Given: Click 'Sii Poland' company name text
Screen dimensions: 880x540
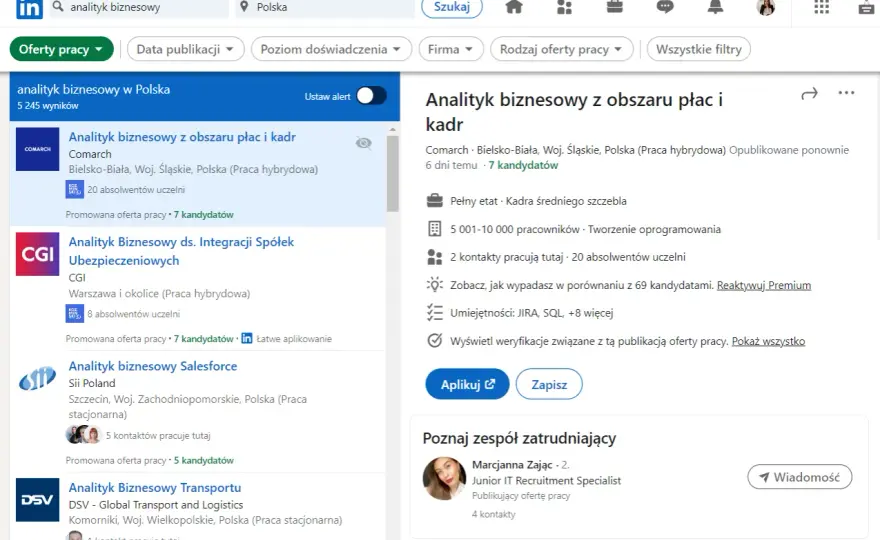Looking at the screenshot, I should 92,383.
